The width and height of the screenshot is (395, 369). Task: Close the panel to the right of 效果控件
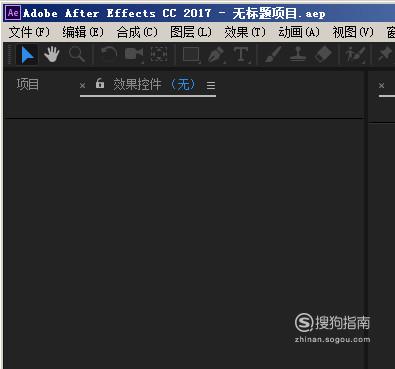[381, 86]
